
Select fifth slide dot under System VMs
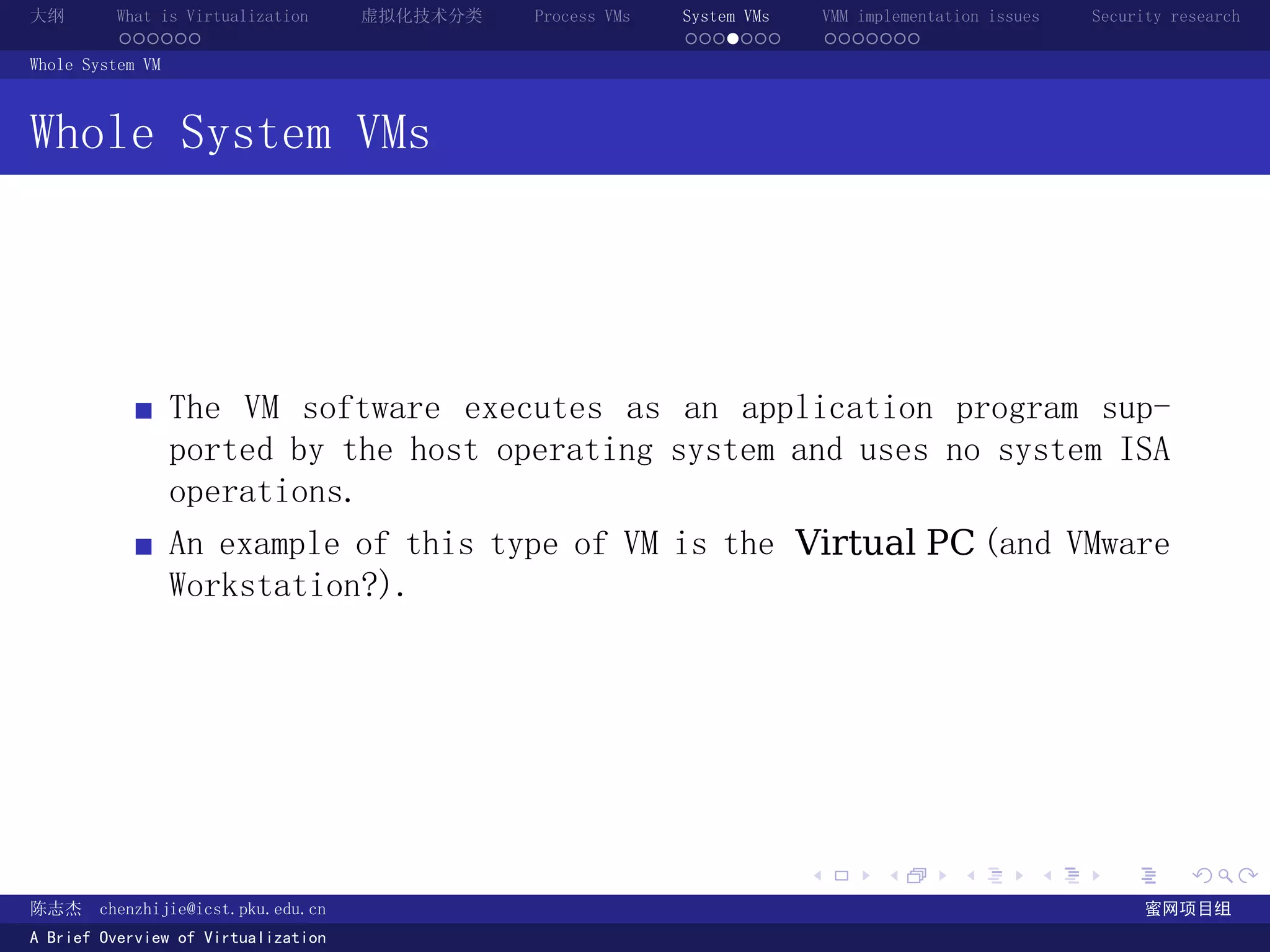(747, 38)
